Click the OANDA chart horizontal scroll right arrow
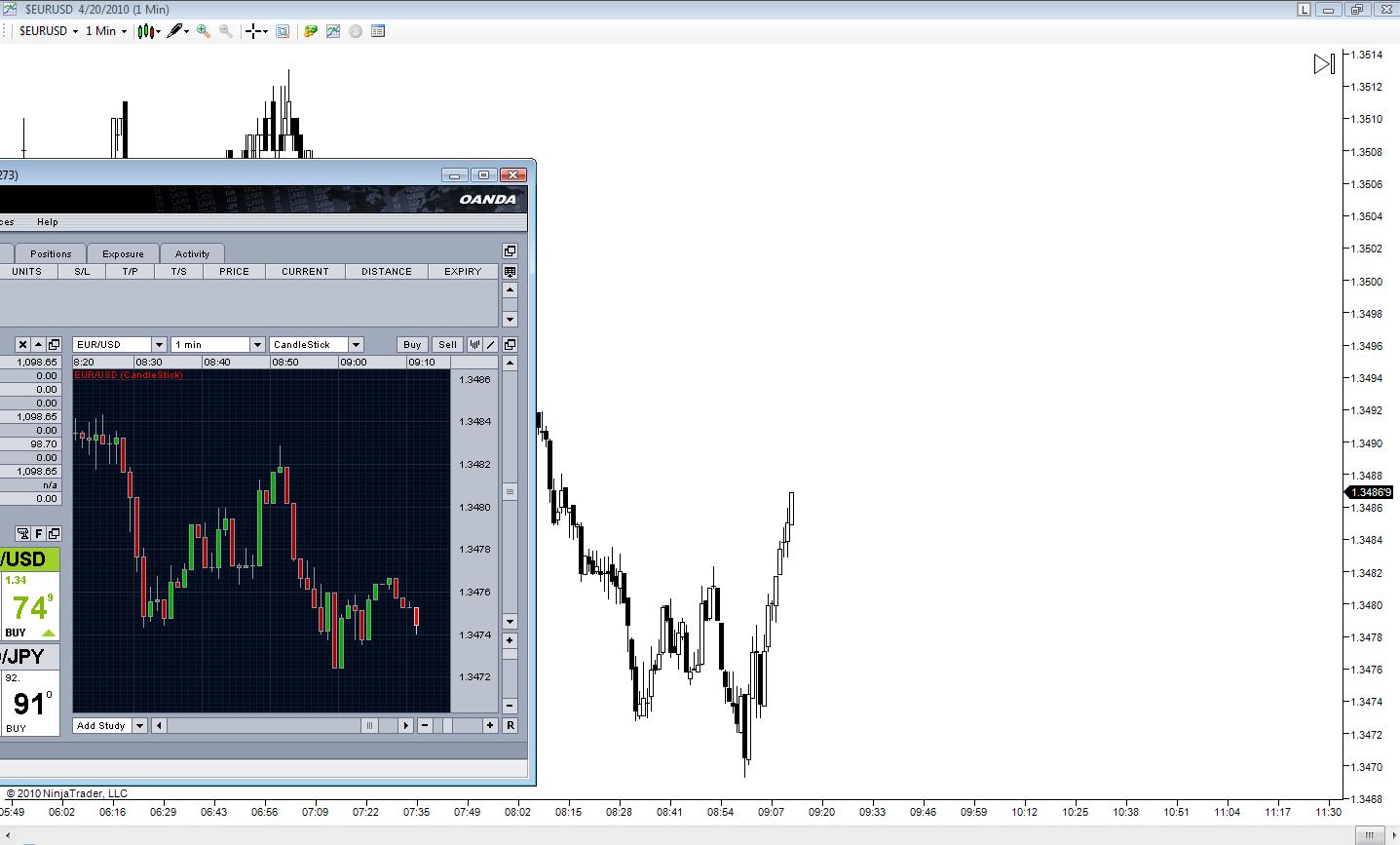The width and height of the screenshot is (1400, 845). pyautogui.click(x=406, y=725)
